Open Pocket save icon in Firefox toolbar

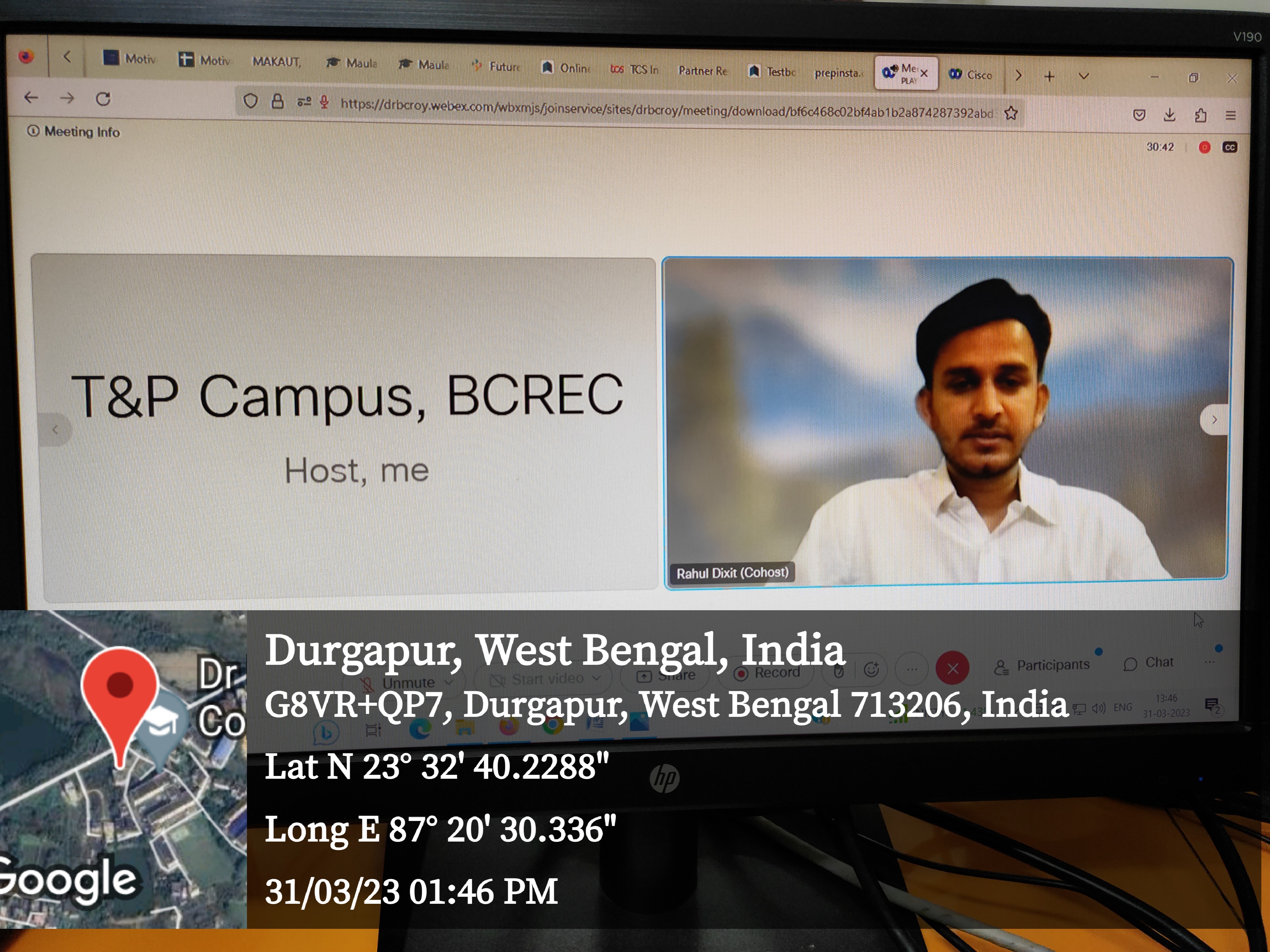1140,115
